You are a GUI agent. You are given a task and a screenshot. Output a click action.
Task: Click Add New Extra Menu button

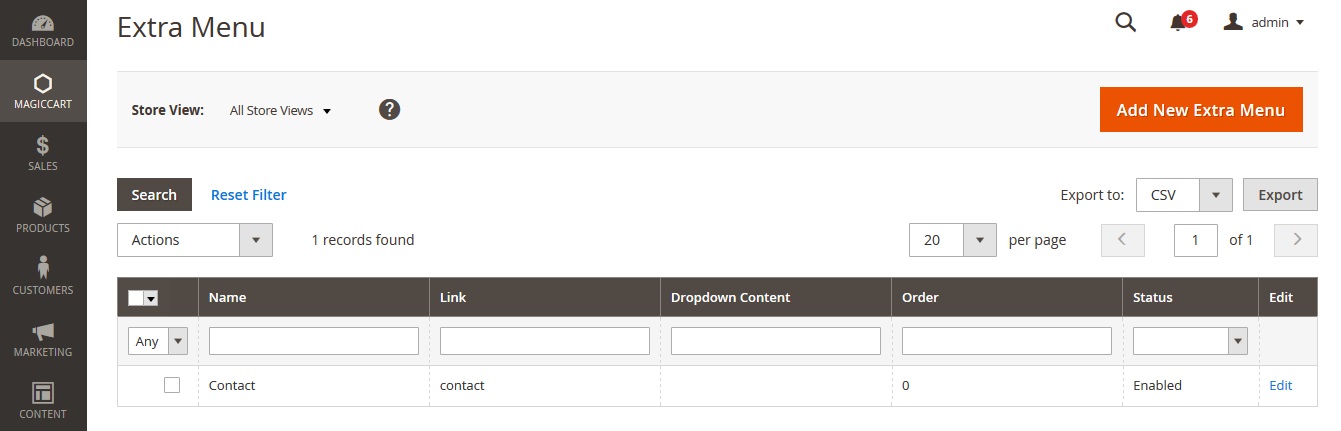point(1201,110)
